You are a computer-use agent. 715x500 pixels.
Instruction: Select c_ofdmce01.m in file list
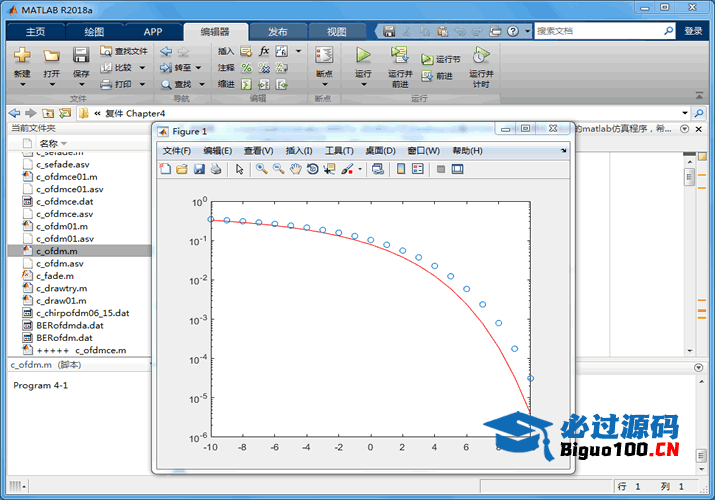click(67, 177)
